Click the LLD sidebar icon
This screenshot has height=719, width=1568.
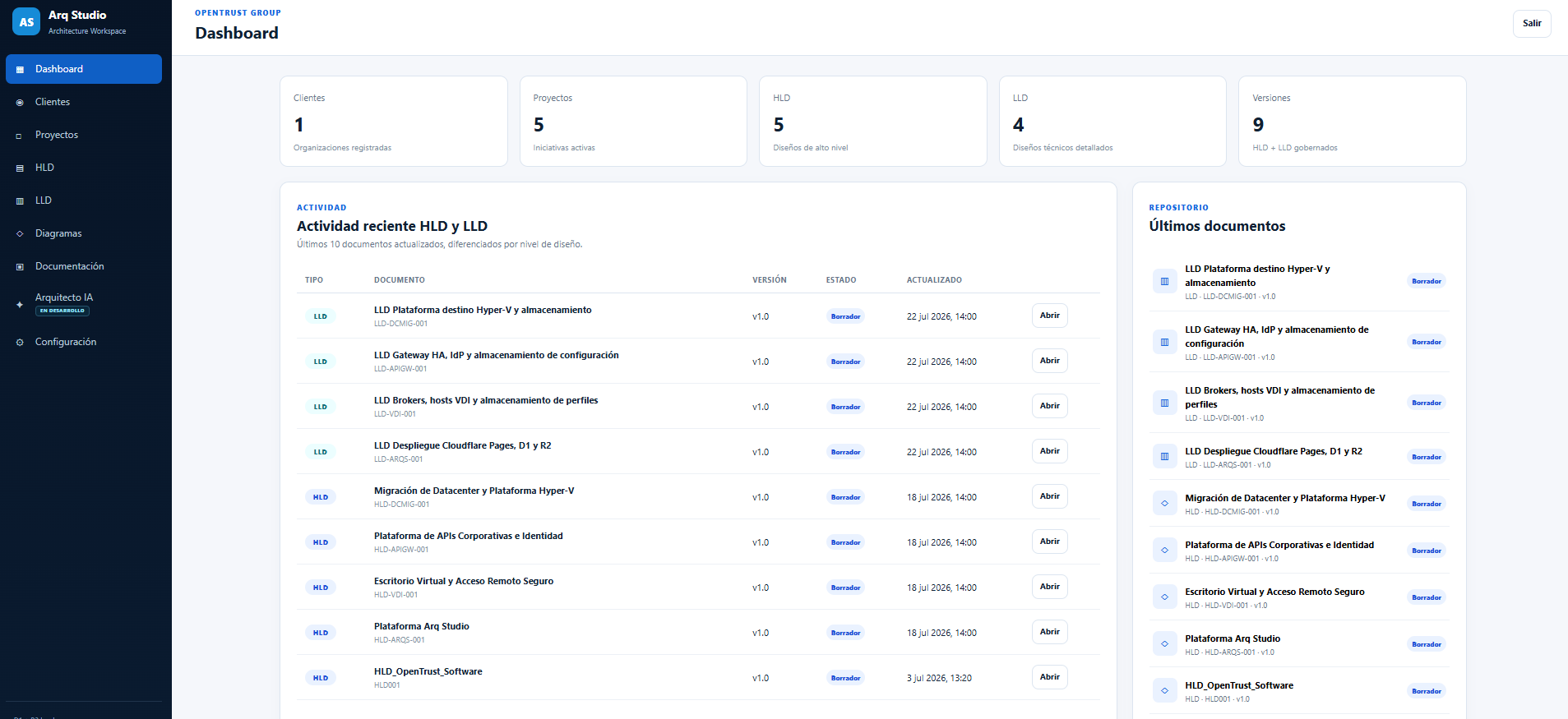click(x=20, y=201)
